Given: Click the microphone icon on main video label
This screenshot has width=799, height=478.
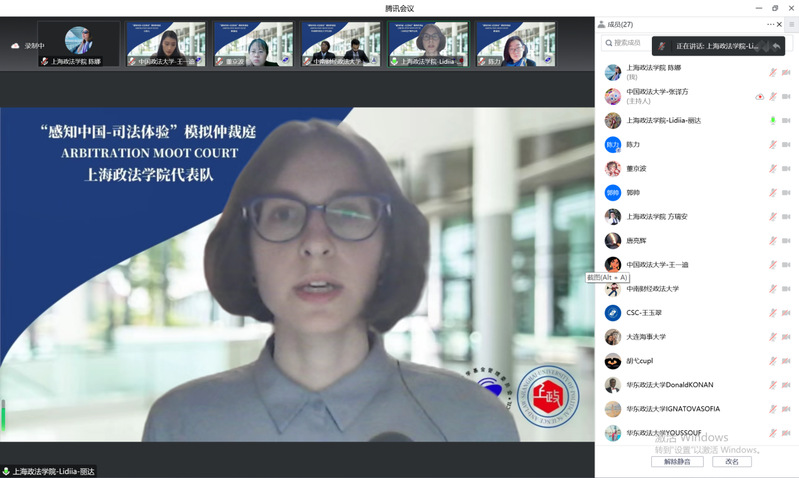Looking at the screenshot, I should point(6,471).
